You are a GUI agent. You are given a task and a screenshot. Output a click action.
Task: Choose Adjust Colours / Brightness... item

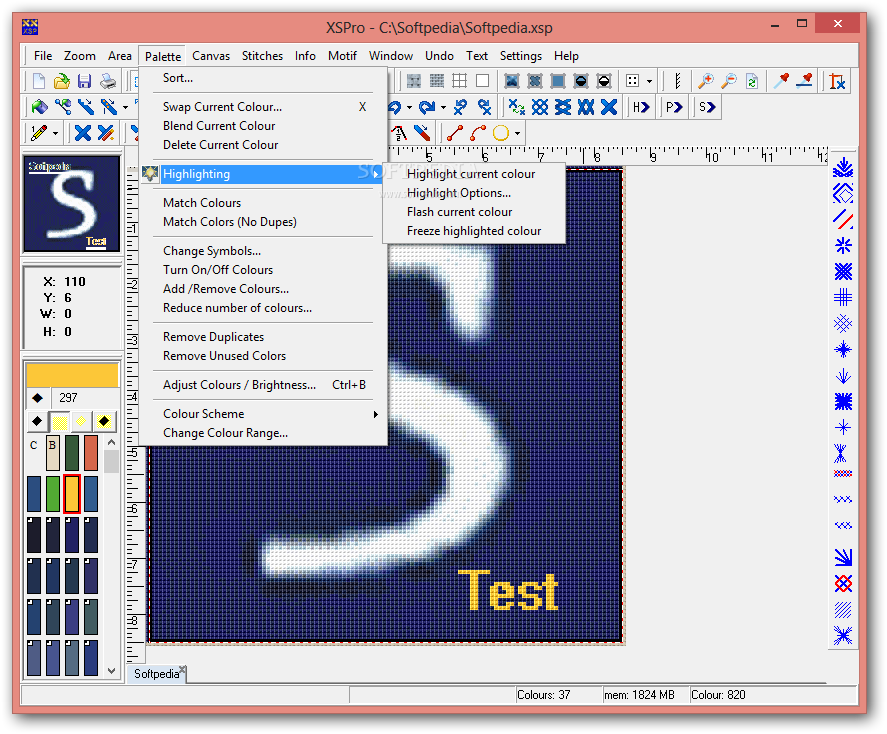coord(265,385)
